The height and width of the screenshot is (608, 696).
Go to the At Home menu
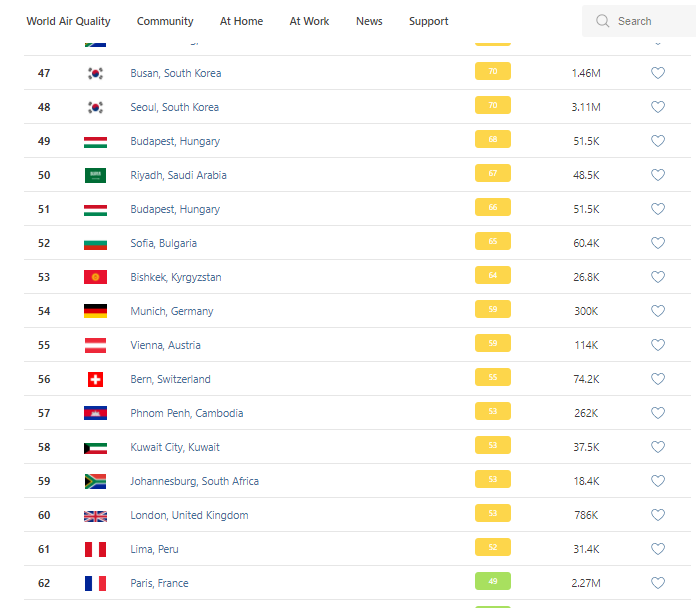[241, 21]
